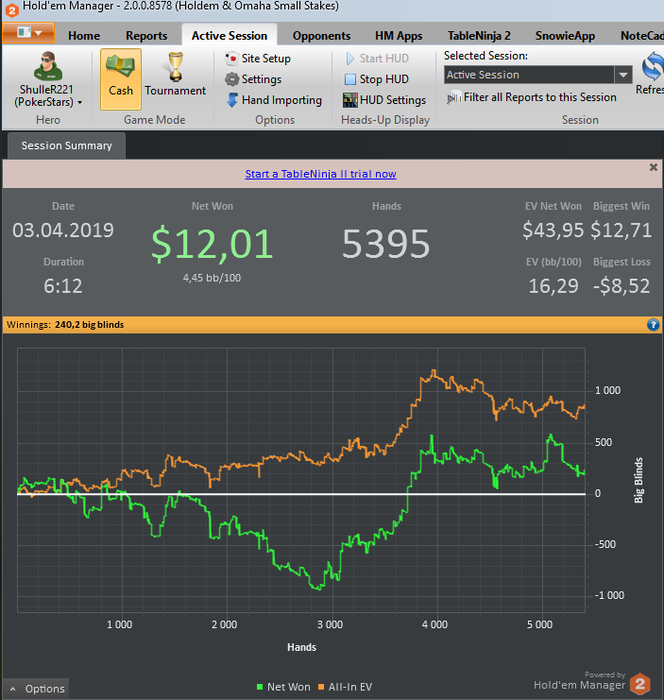The width and height of the screenshot is (664, 700).
Task: Switch to the SnowieApp tab
Action: tap(565, 36)
